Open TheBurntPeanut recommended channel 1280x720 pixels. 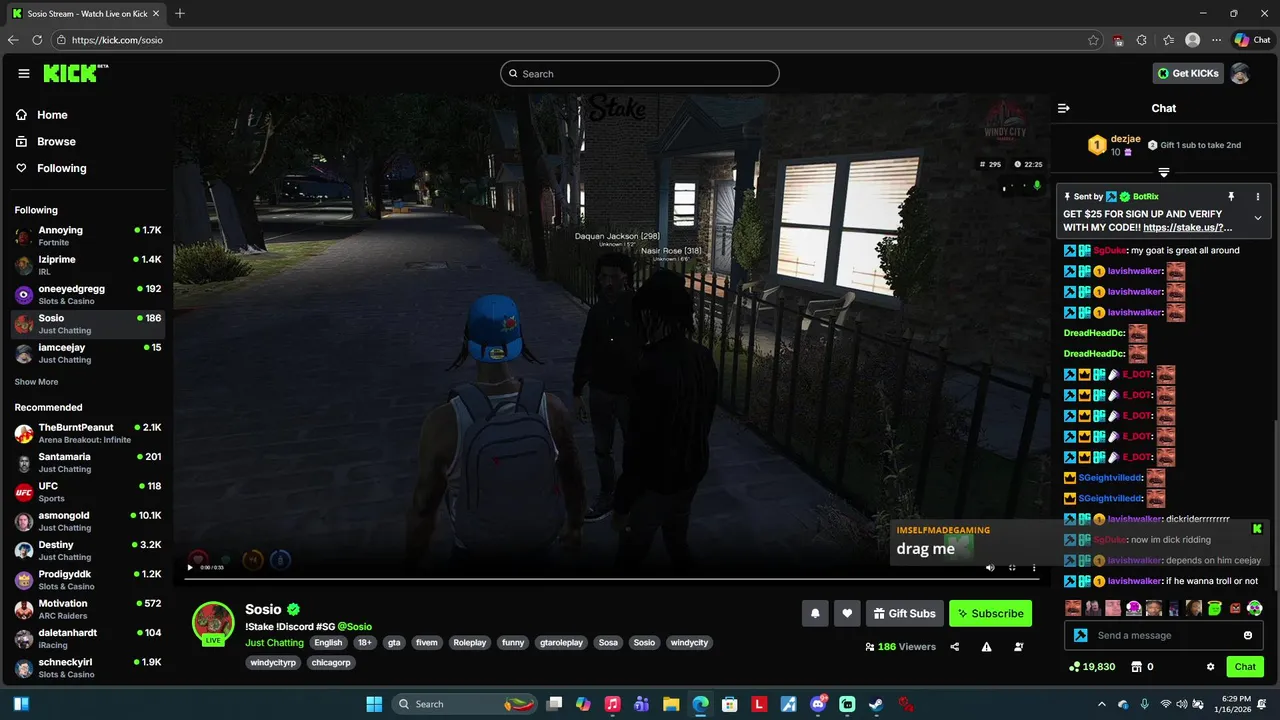click(88, 433)
